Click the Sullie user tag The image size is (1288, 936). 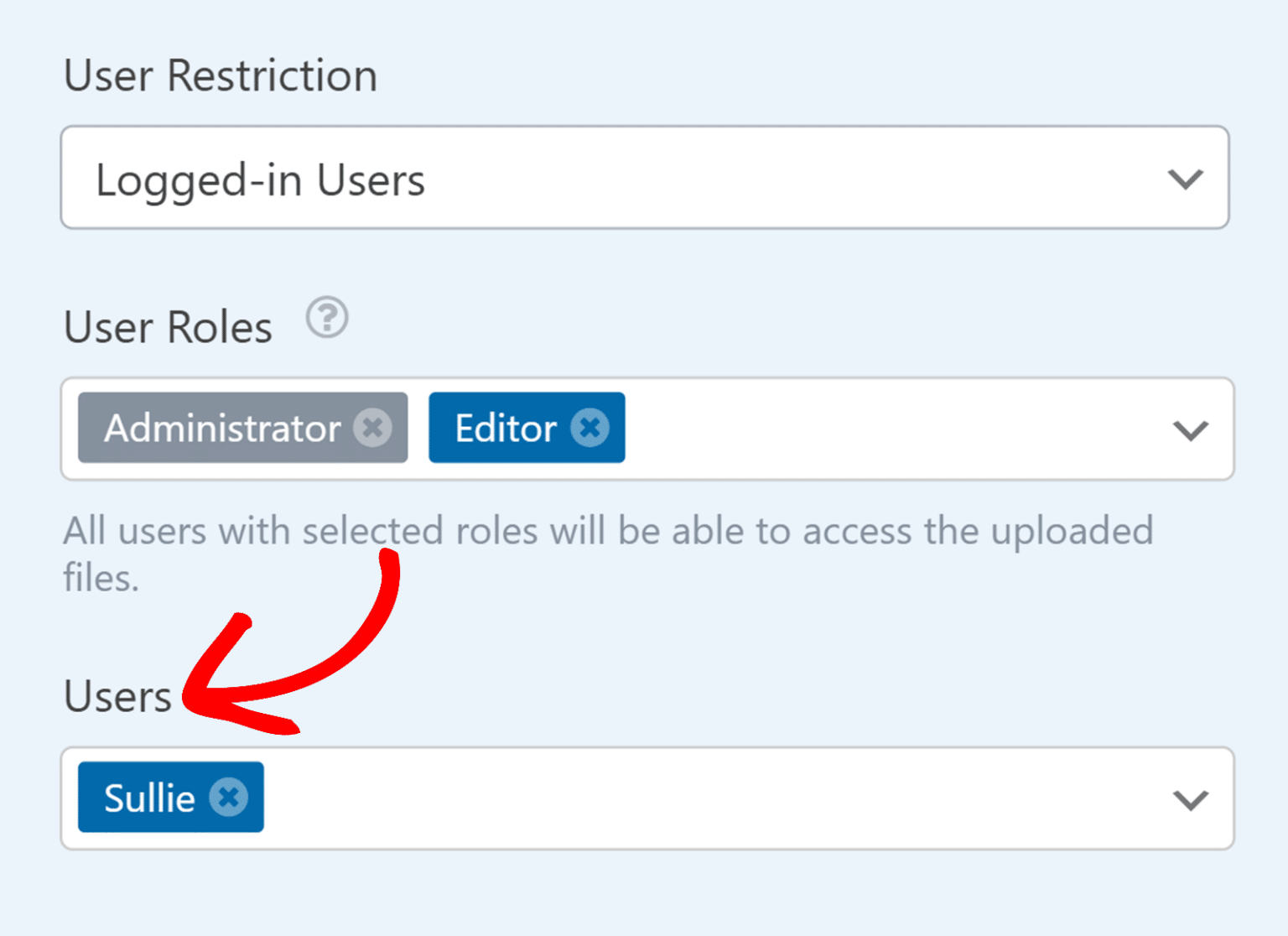[x=151, y=797]
